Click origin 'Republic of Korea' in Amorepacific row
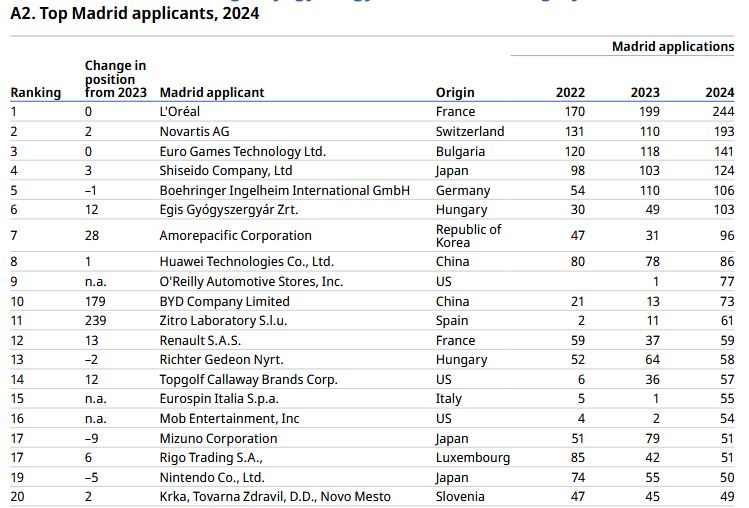 click(468, 236)
